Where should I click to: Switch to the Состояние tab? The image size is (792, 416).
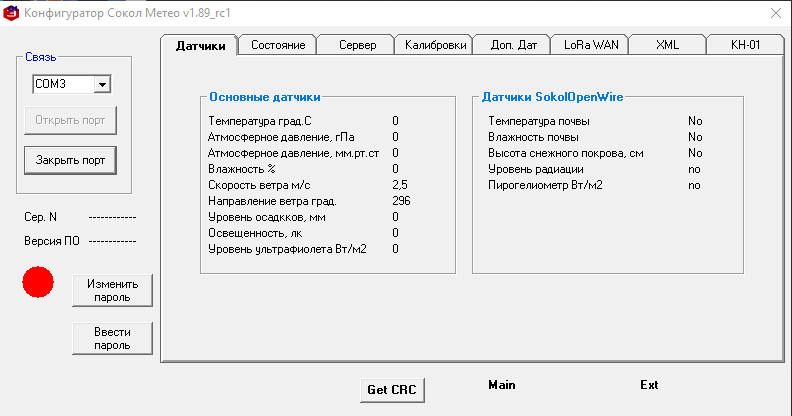point(278,45)
